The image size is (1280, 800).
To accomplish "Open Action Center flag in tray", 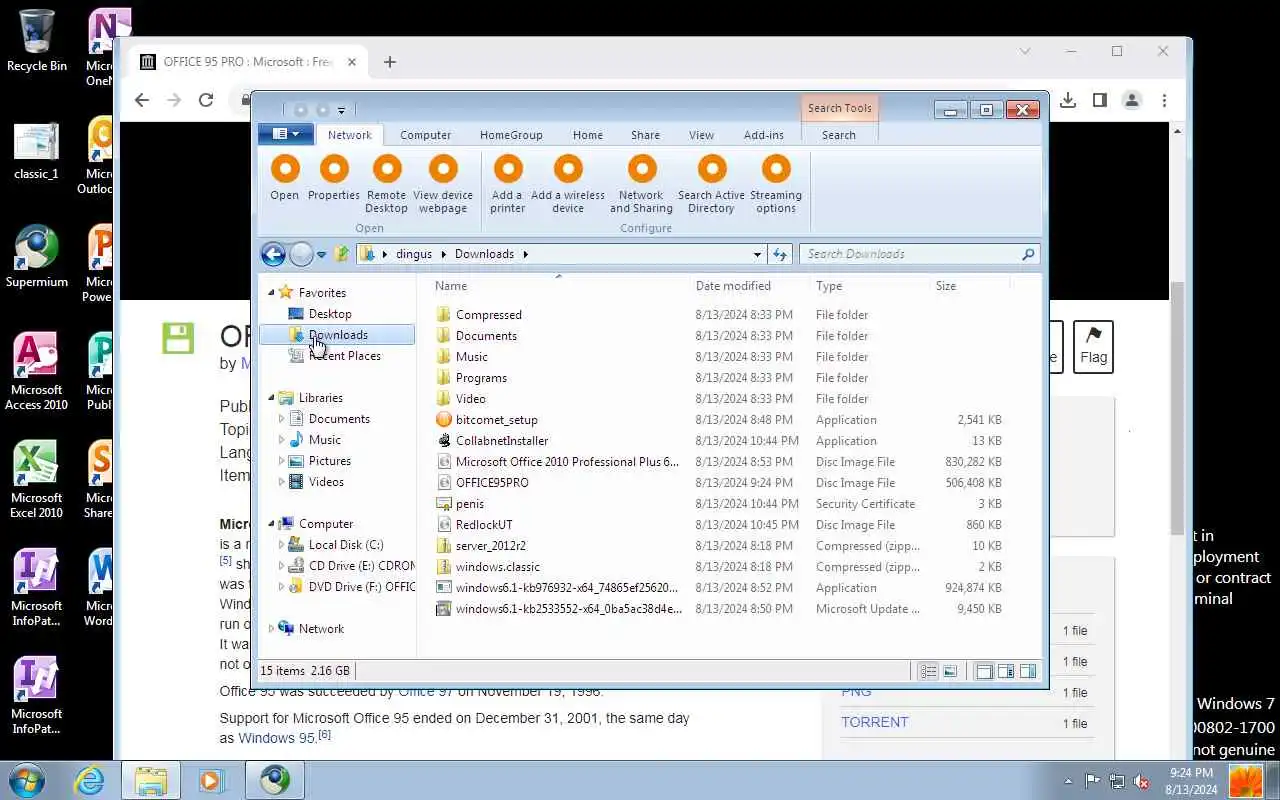I will pos(1093,781).
